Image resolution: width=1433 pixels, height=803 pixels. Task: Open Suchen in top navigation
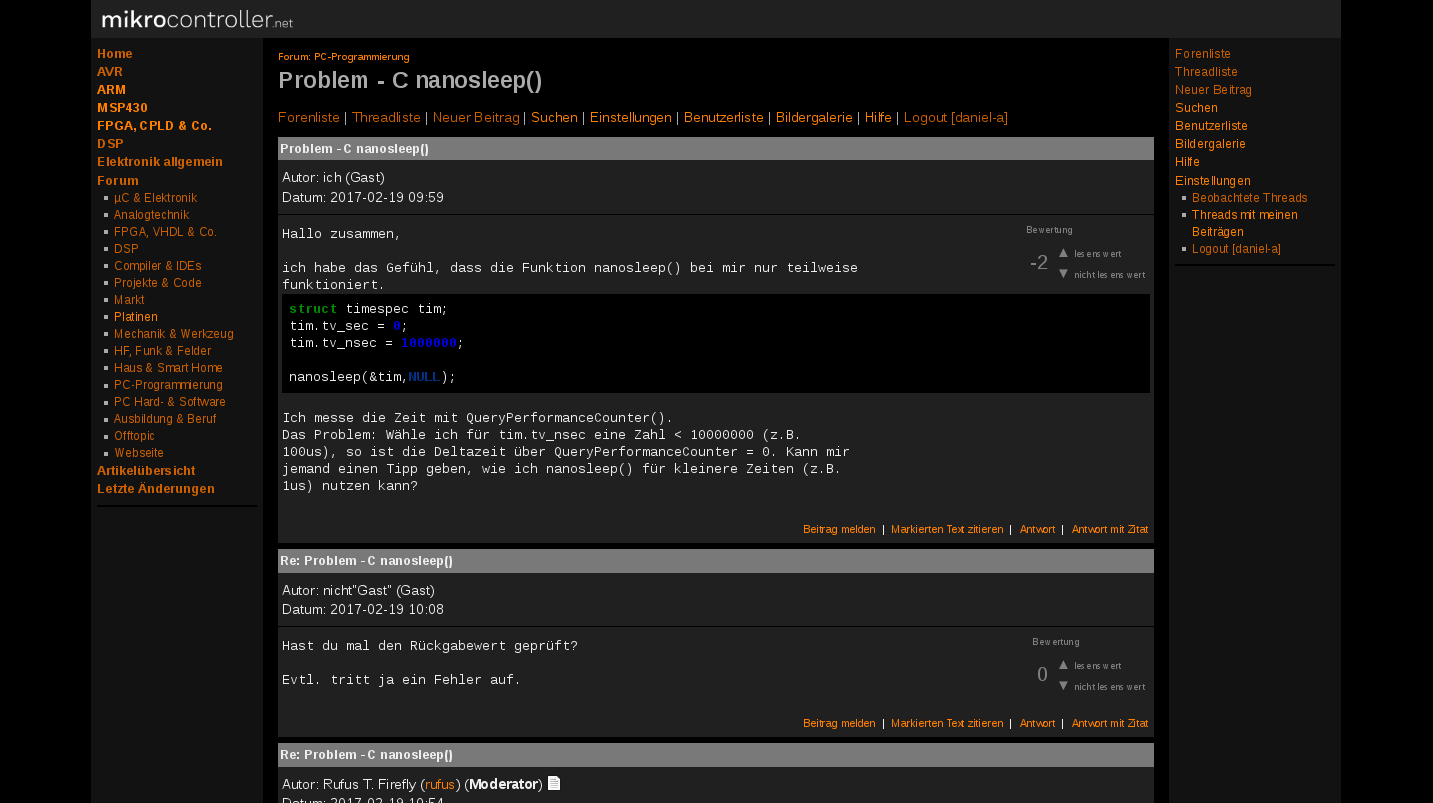click(x=554, y=118)
